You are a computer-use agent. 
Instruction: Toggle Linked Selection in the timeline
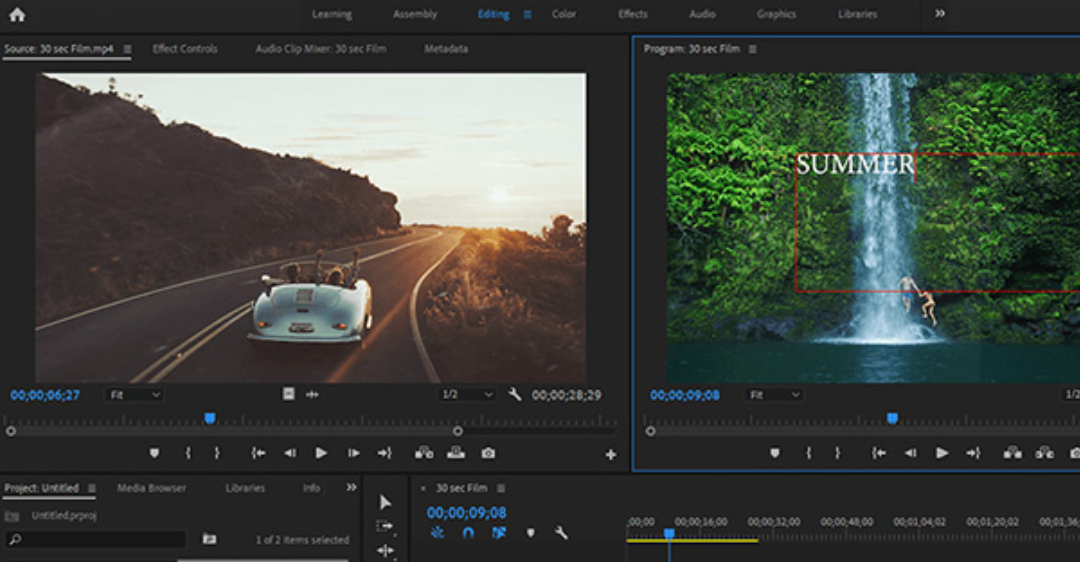[499, 532]
